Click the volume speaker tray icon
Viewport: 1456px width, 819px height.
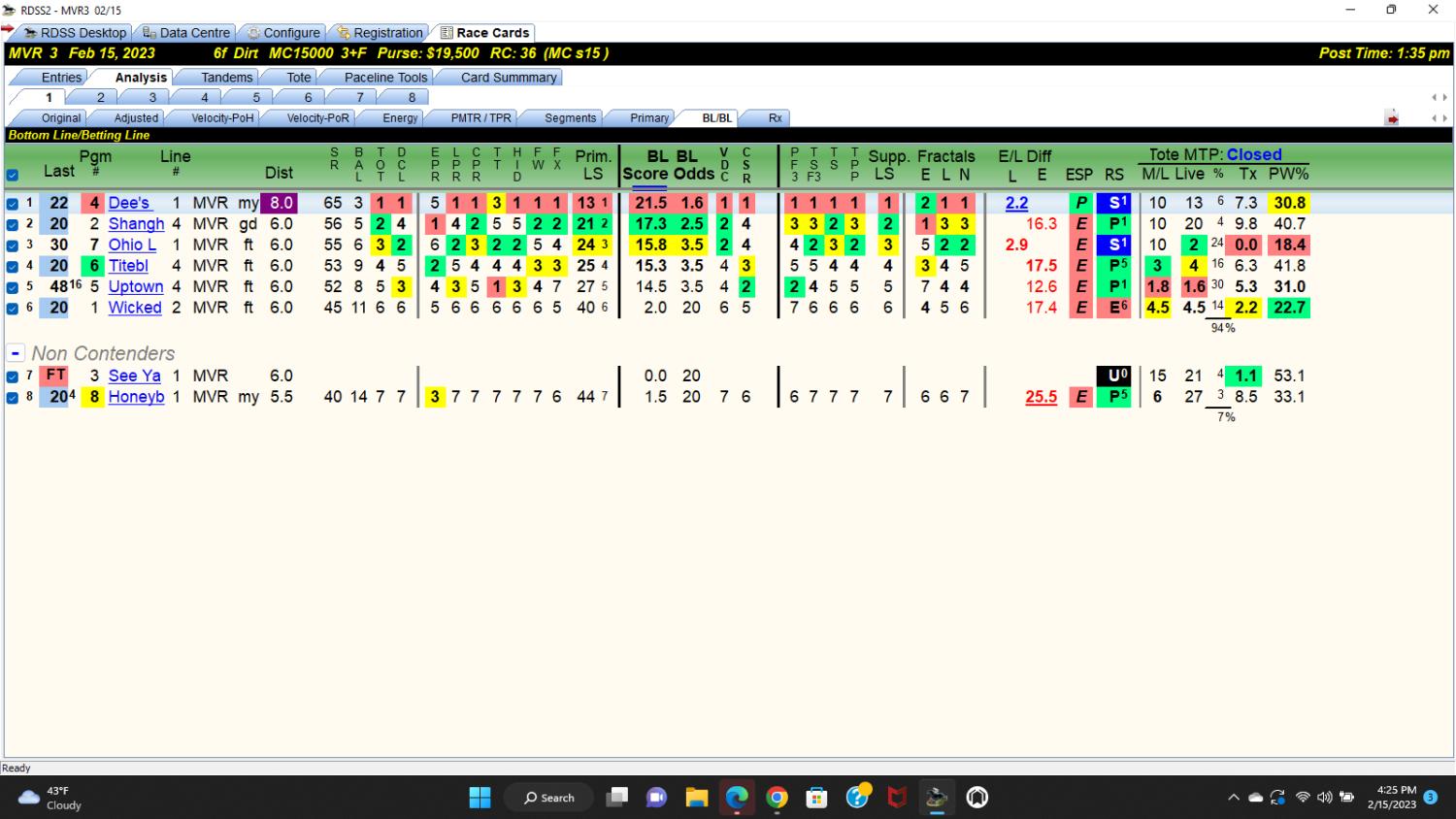[x=1324, y=798]
